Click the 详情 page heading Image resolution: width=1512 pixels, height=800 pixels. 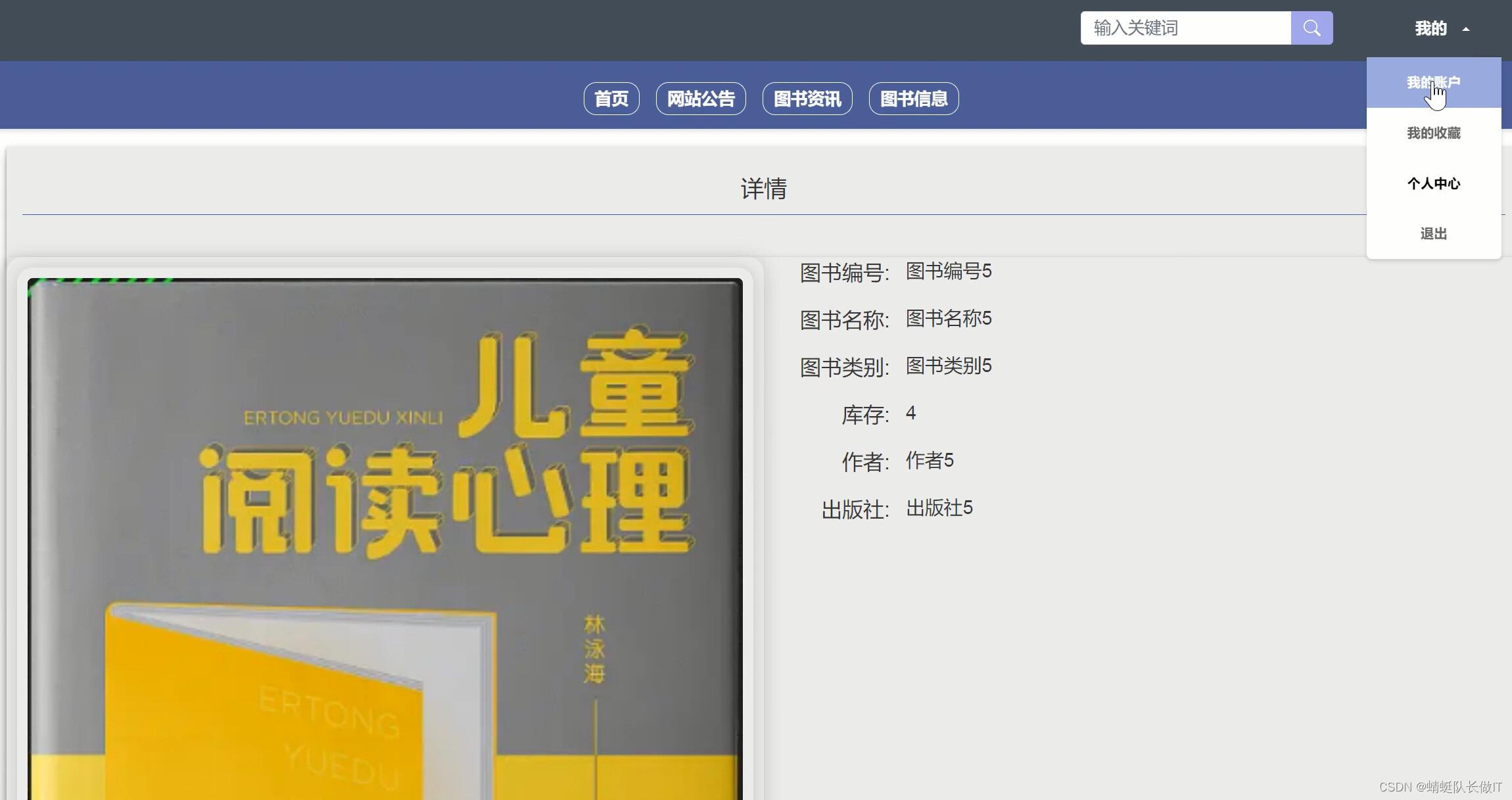(x=763, y=189)
